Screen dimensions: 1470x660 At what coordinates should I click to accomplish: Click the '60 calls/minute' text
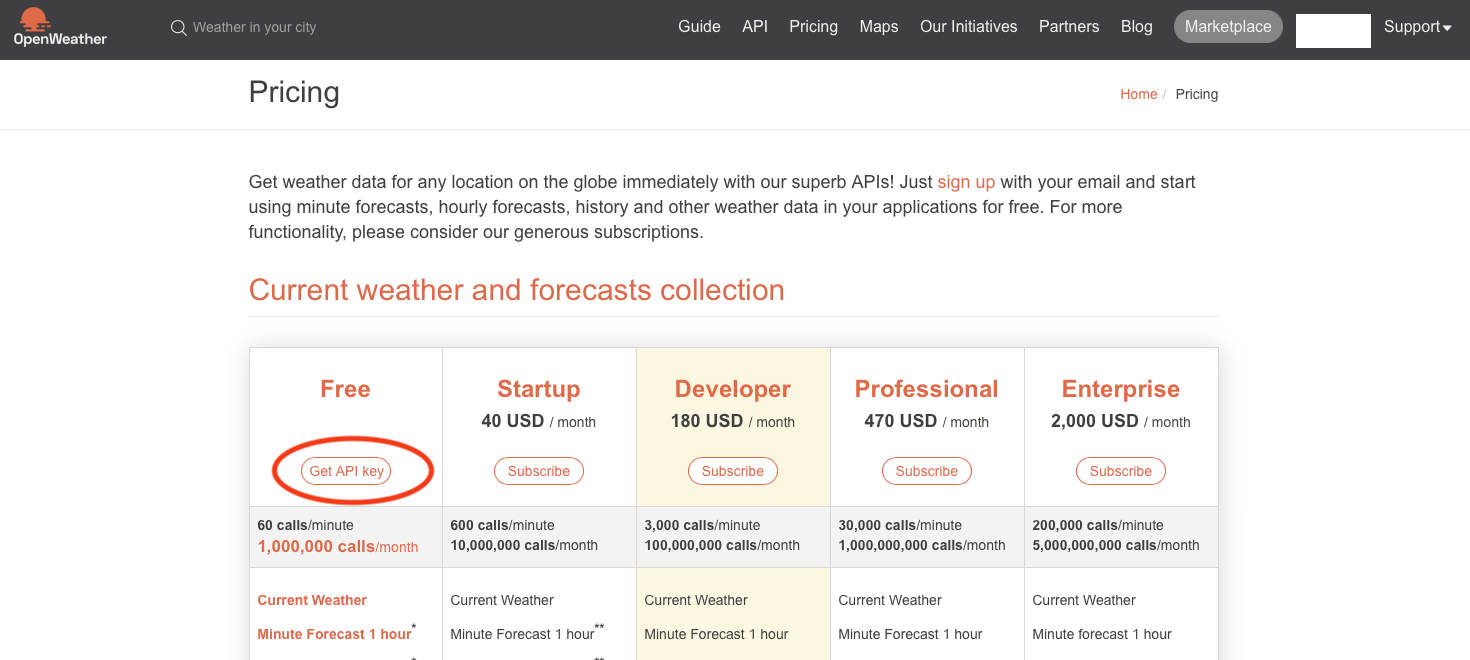pos(305,525)
